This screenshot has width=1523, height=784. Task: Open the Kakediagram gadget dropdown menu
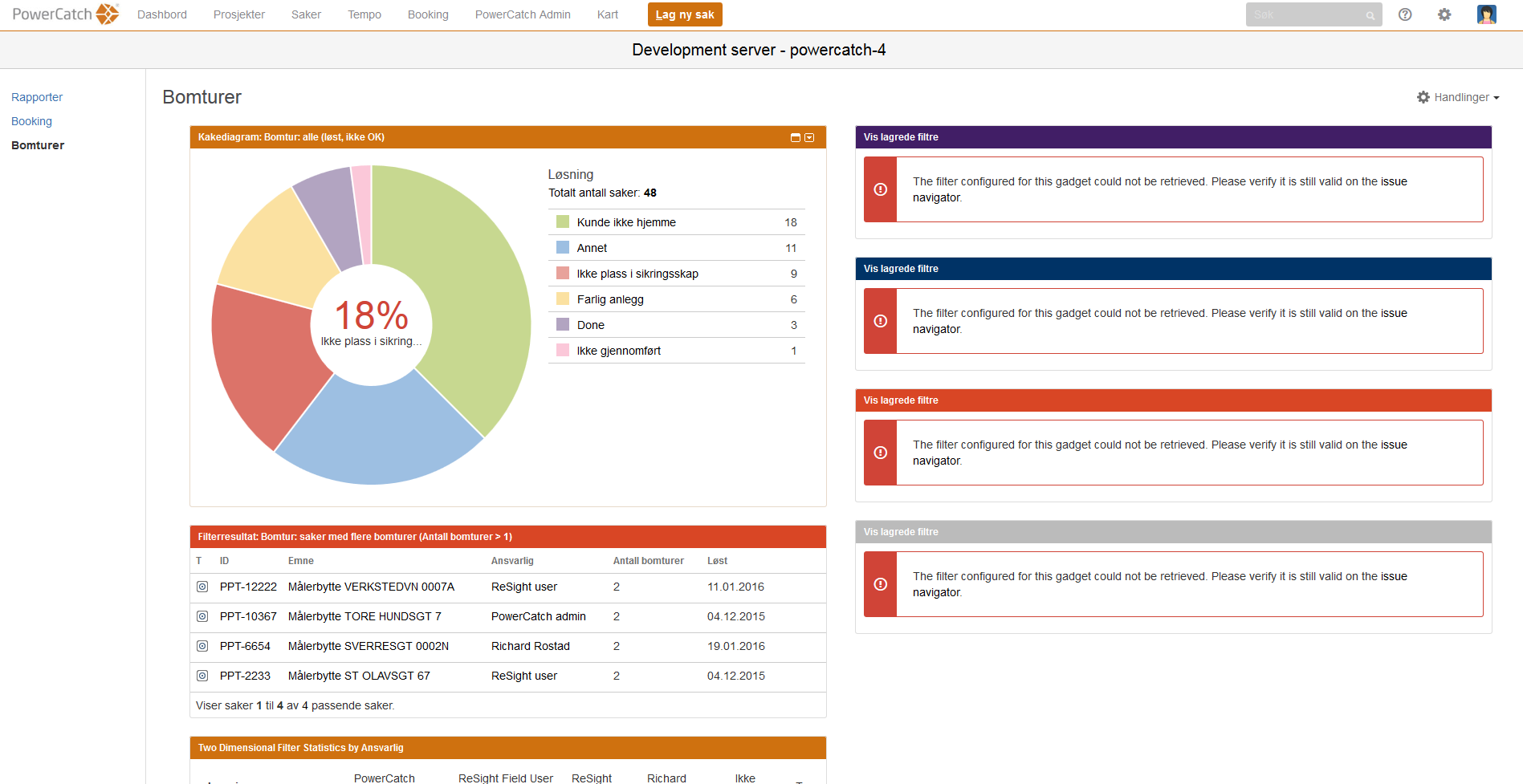pyautogui.click(x=809, y=137)
